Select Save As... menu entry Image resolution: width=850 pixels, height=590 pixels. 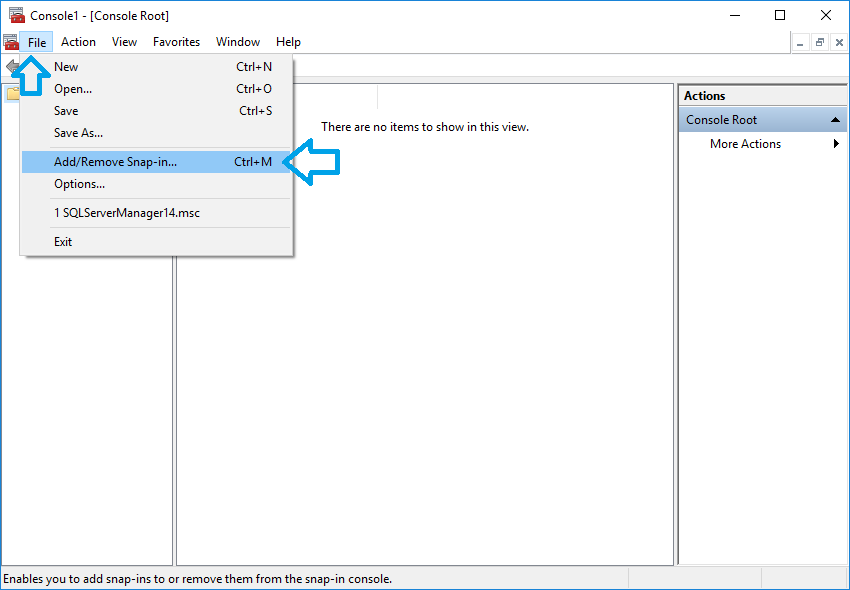(x=78, y=133)
